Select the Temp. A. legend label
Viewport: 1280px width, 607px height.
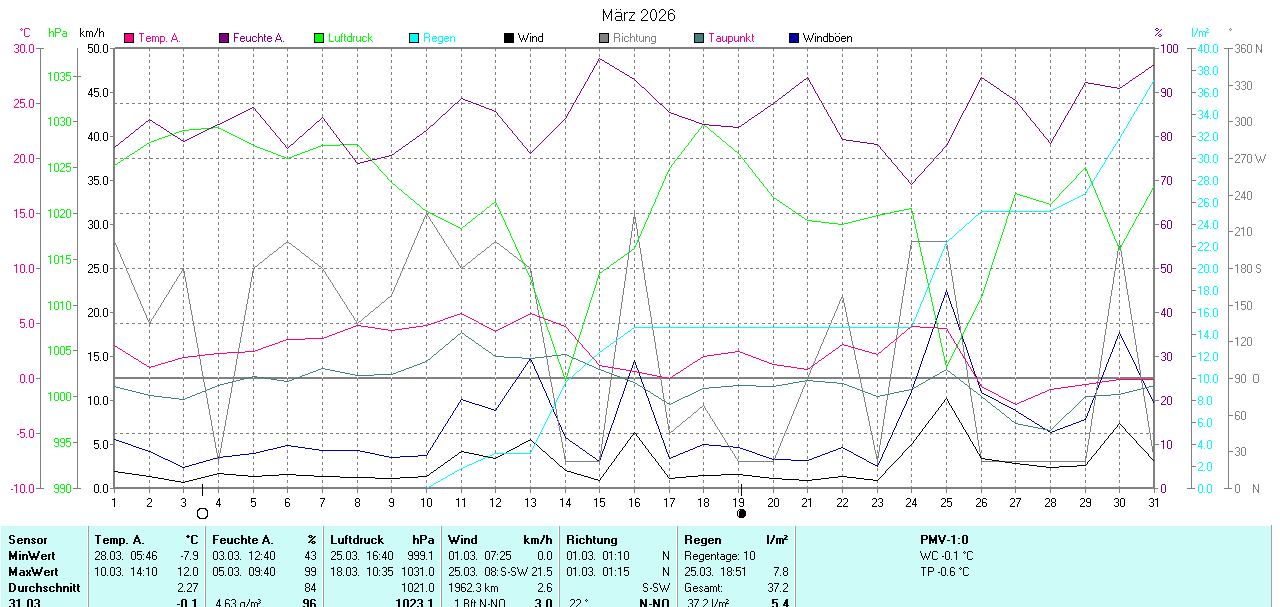coord(159,38)
